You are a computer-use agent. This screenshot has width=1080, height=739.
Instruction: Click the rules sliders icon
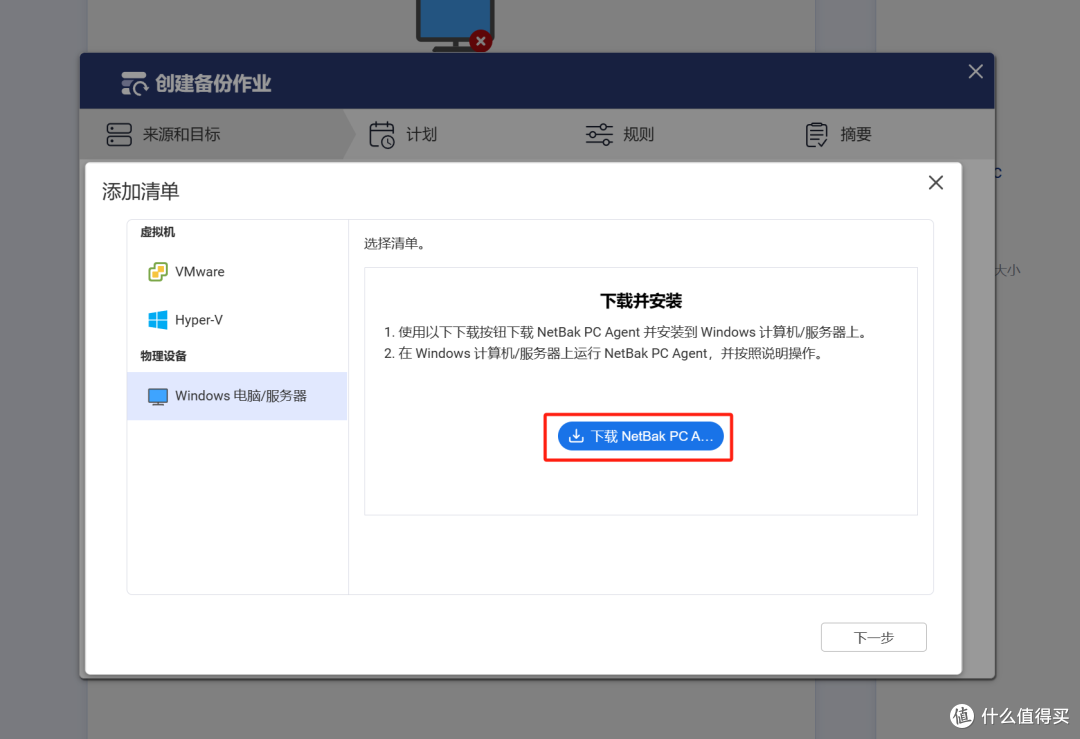(599, 134)
